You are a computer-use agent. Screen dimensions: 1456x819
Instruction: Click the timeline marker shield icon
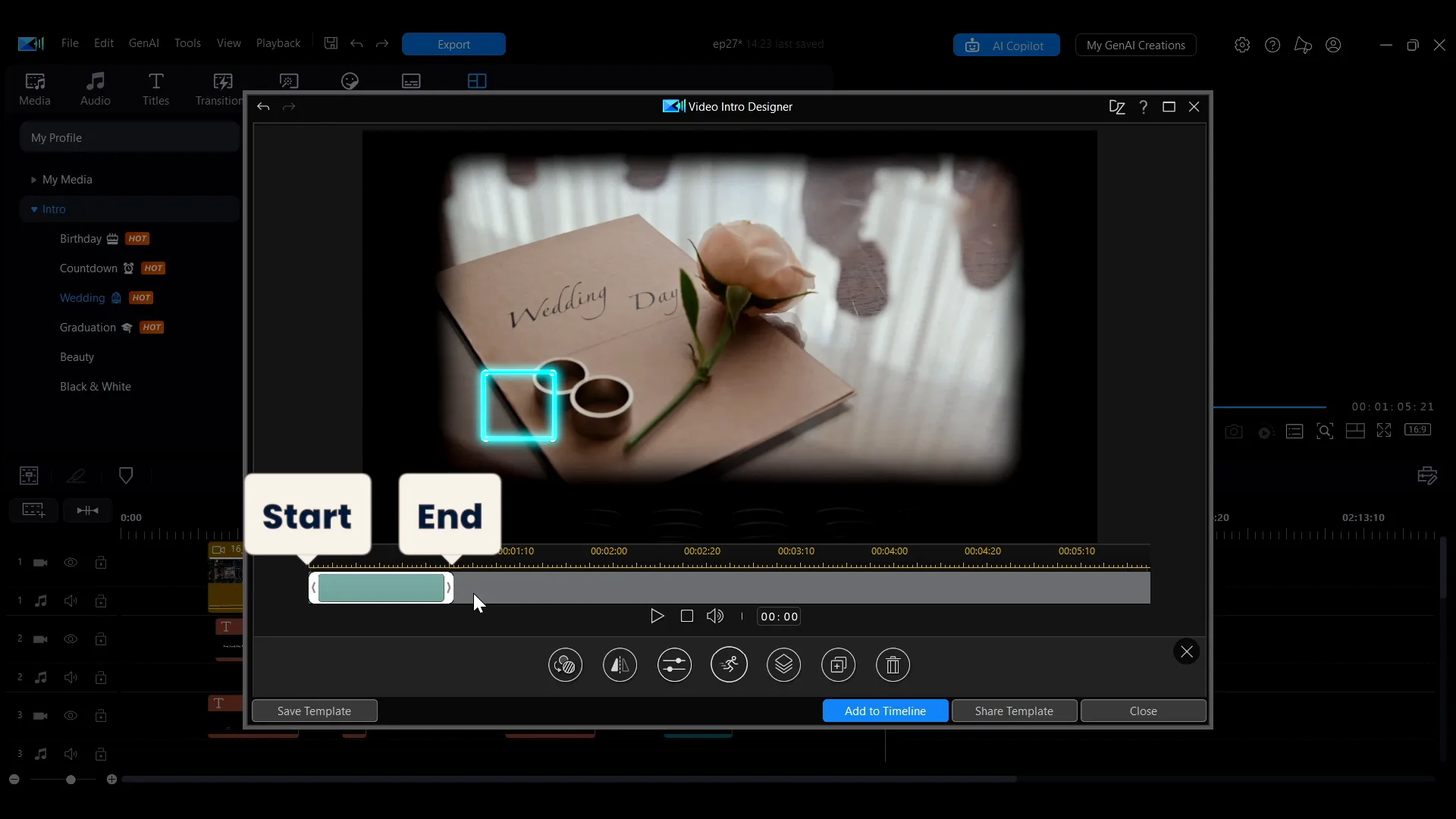(x=126, y=475)
